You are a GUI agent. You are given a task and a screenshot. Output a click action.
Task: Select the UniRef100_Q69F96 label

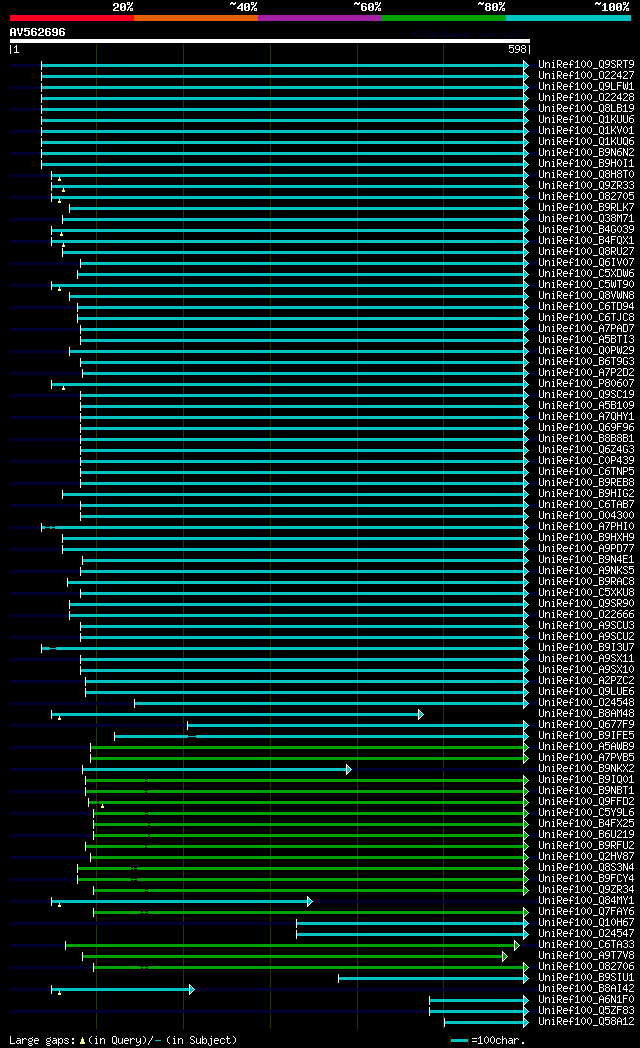pyautogui.click(x=587, y=428)
